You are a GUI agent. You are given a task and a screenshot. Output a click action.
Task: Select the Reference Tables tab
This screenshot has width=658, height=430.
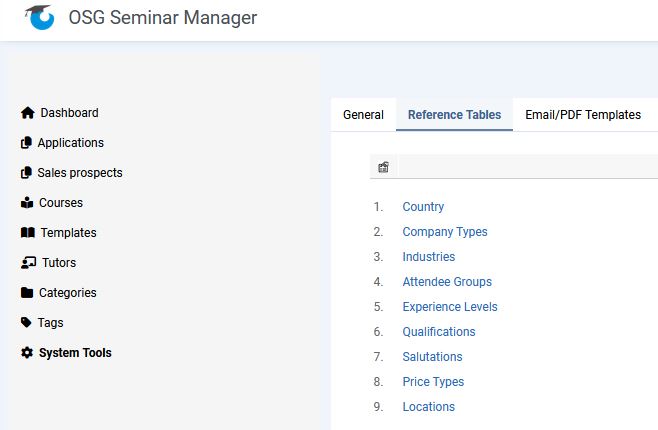454,115
